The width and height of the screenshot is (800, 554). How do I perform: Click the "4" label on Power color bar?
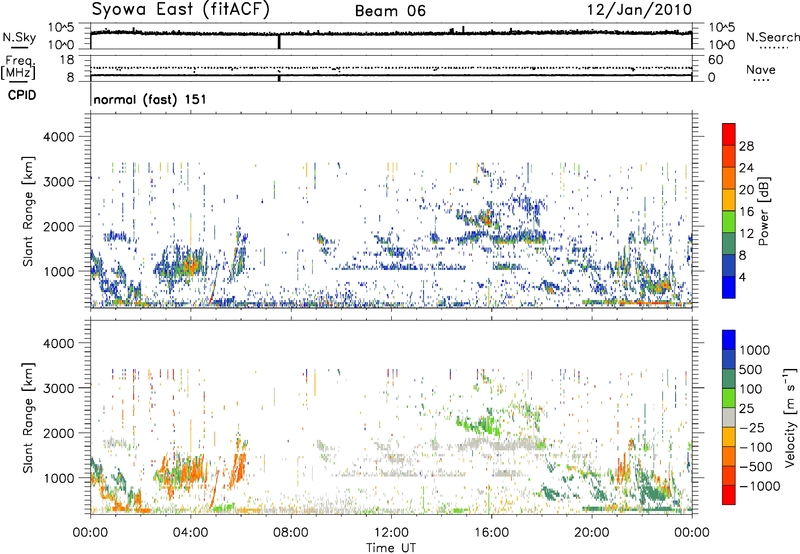click(x=743, y=277)
